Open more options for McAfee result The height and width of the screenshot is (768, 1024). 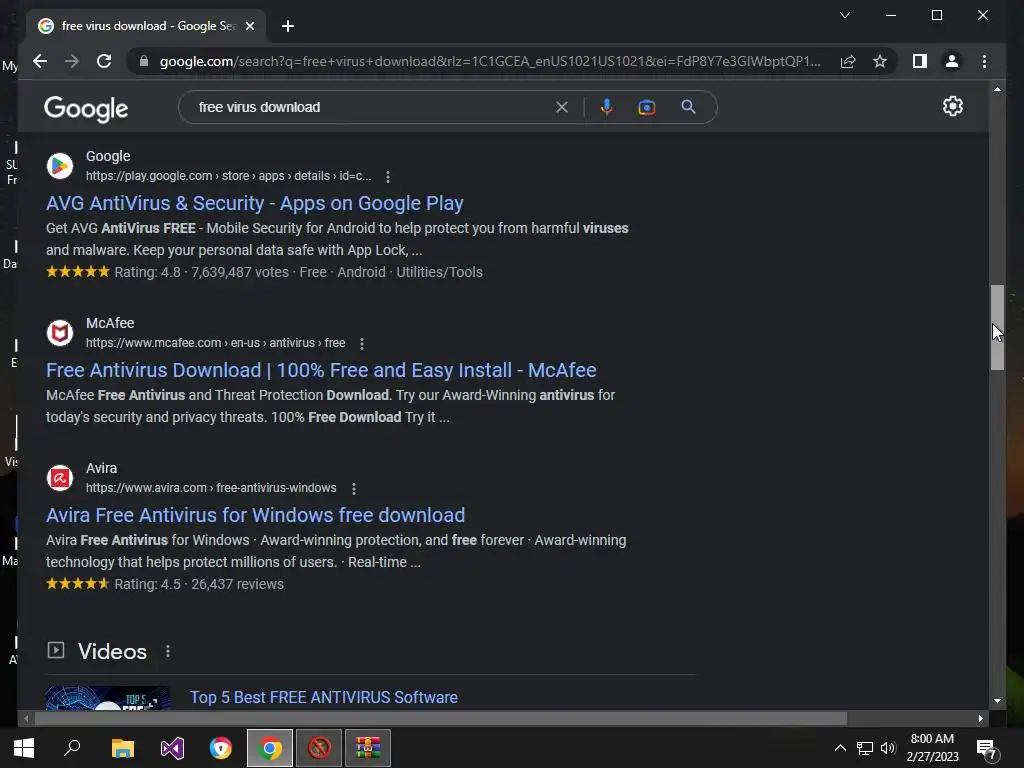click(x=362, y=344)
